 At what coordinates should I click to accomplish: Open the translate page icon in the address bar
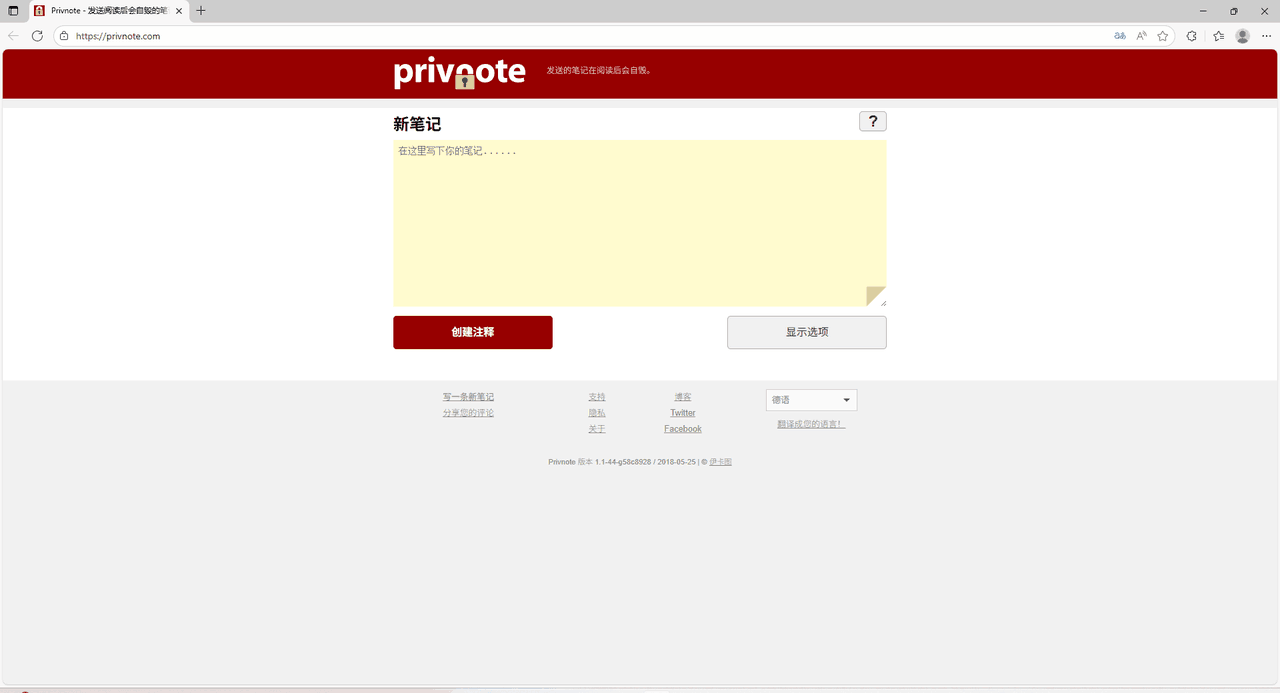(x=1120, y=35)
